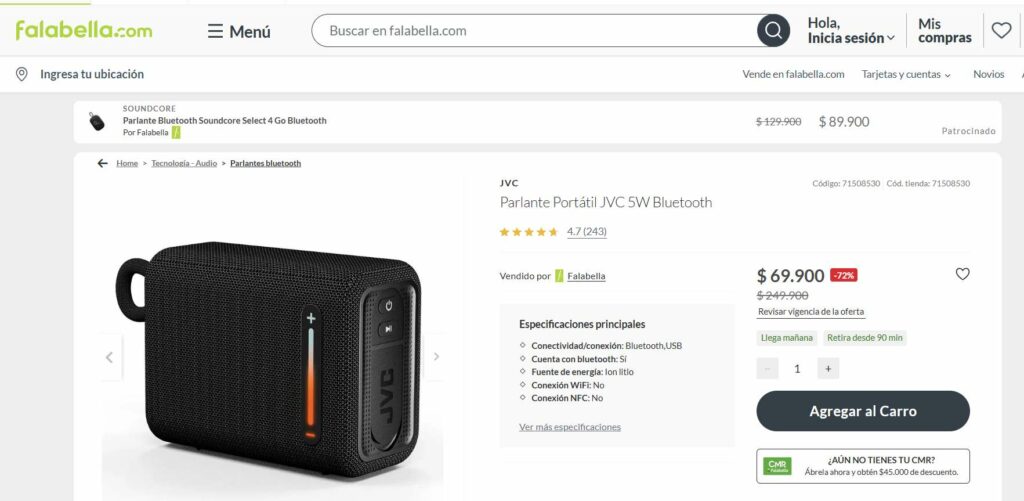The width and height of the screenshot is (1024, 501).
Task: Decrease quantity with the minus button
Action: 767,368
